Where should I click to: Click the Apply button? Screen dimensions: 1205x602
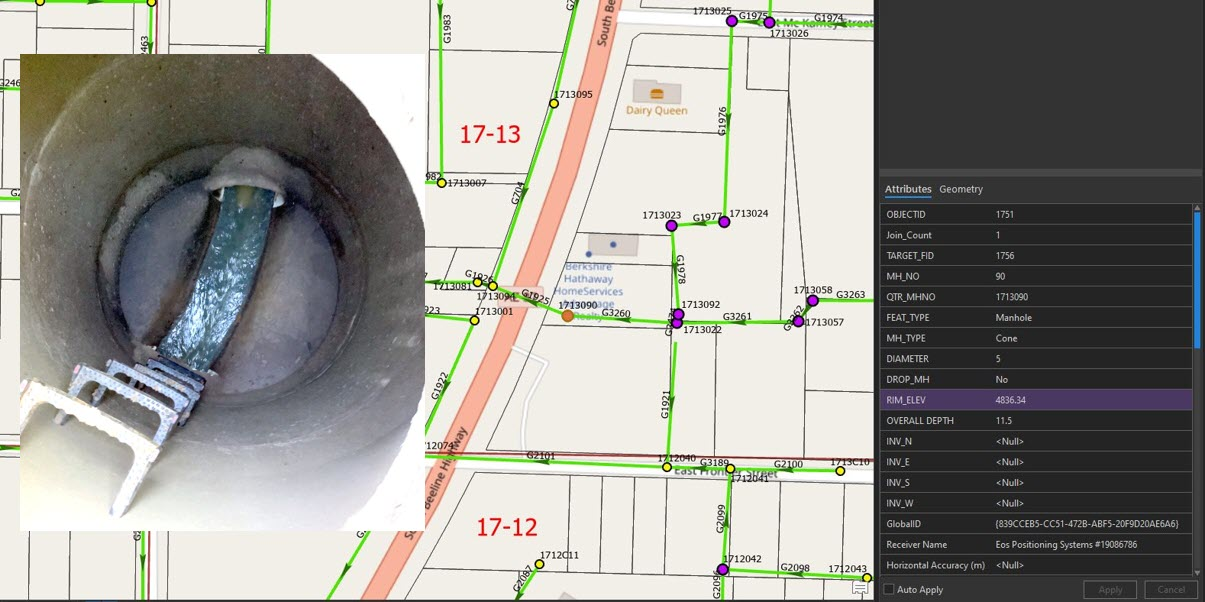[x=1110, y=590]
